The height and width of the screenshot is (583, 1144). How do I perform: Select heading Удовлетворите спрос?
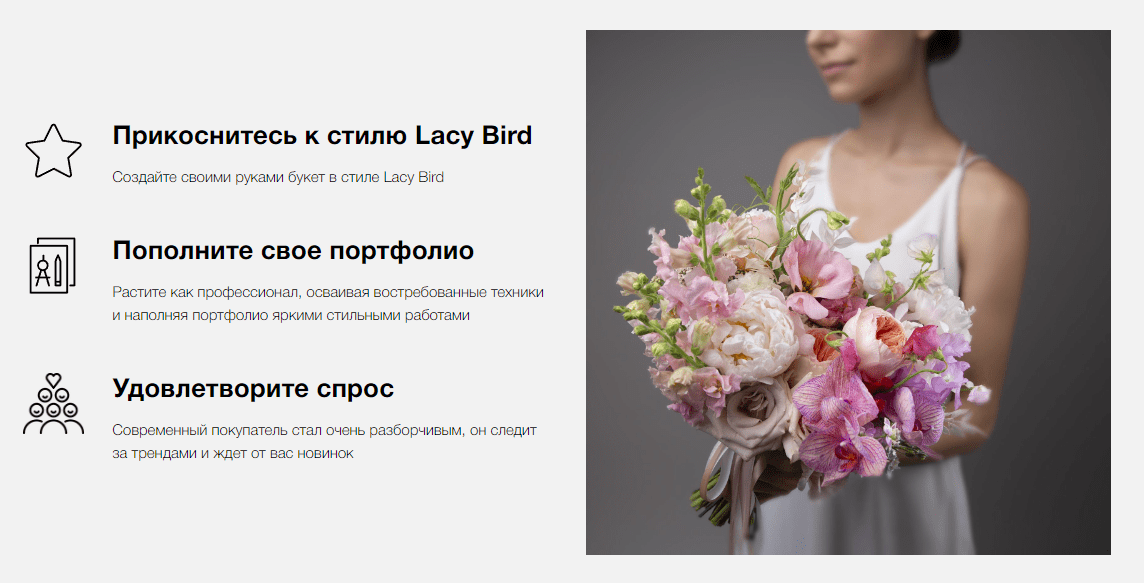(253, 388)
